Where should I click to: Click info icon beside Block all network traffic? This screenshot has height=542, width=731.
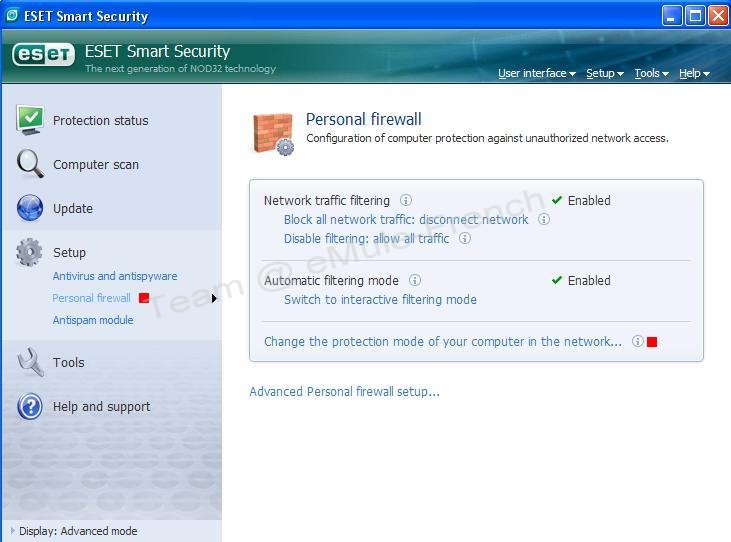pos(544,219)
